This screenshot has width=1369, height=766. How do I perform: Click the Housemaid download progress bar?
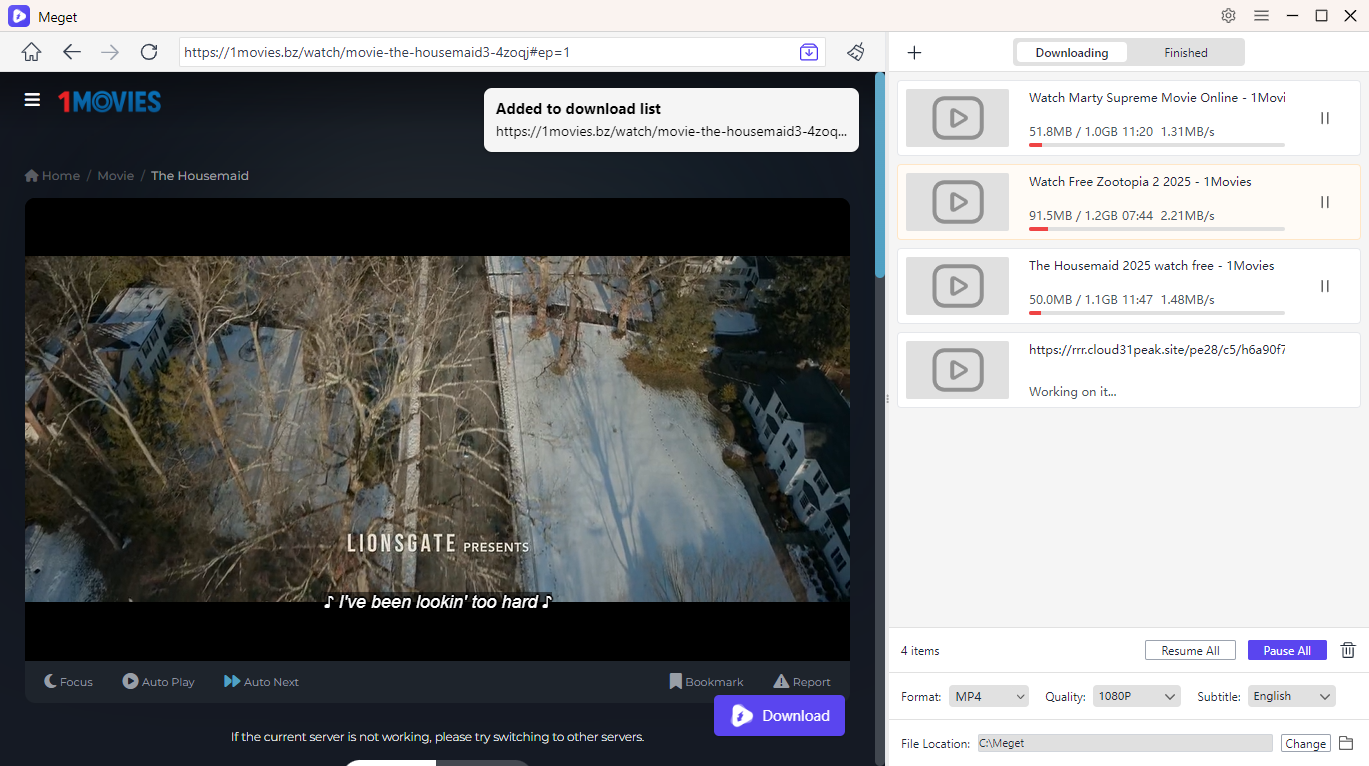(x=1156, y=312)
